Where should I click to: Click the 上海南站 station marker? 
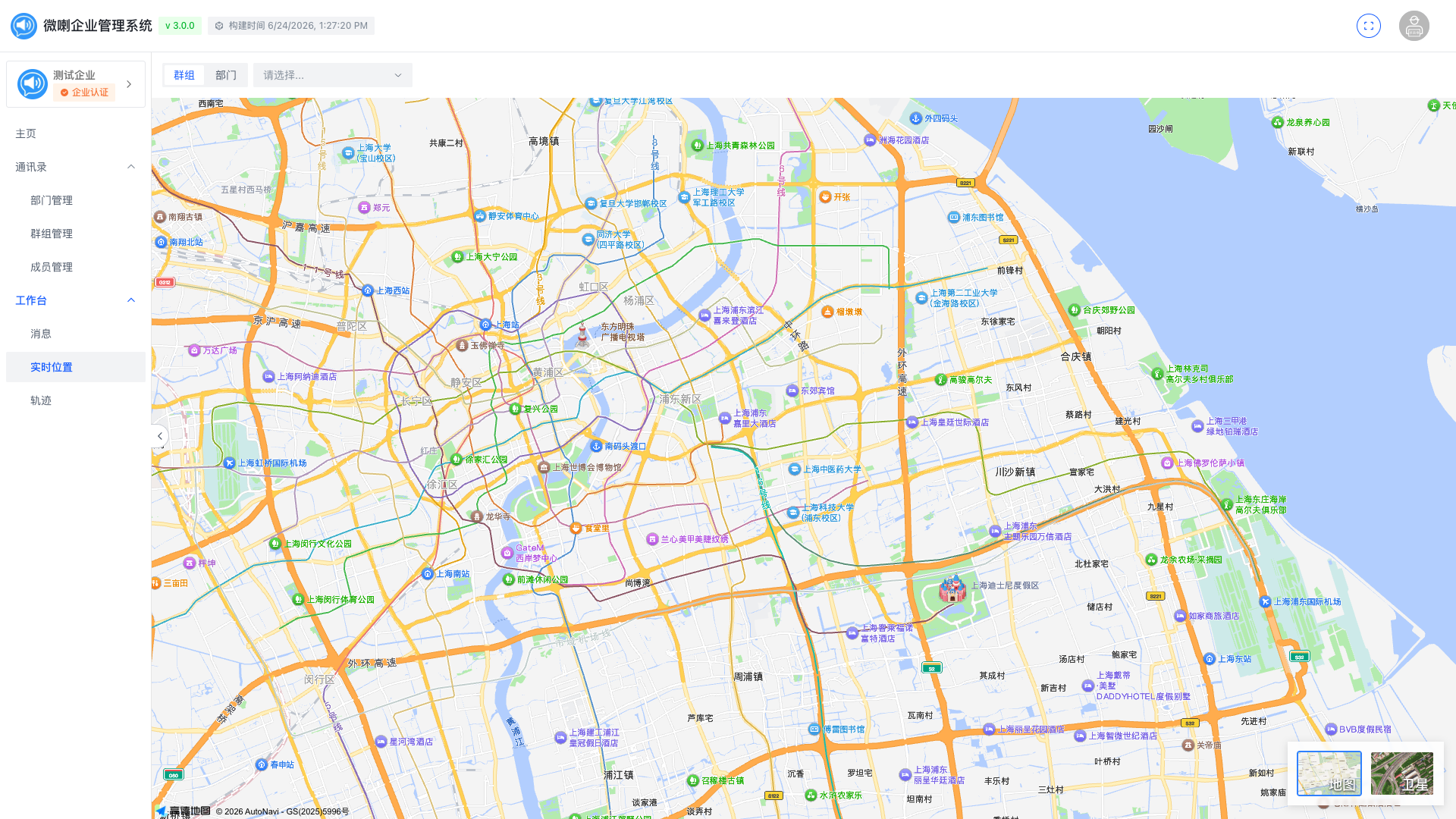click(x=428, y=574)
